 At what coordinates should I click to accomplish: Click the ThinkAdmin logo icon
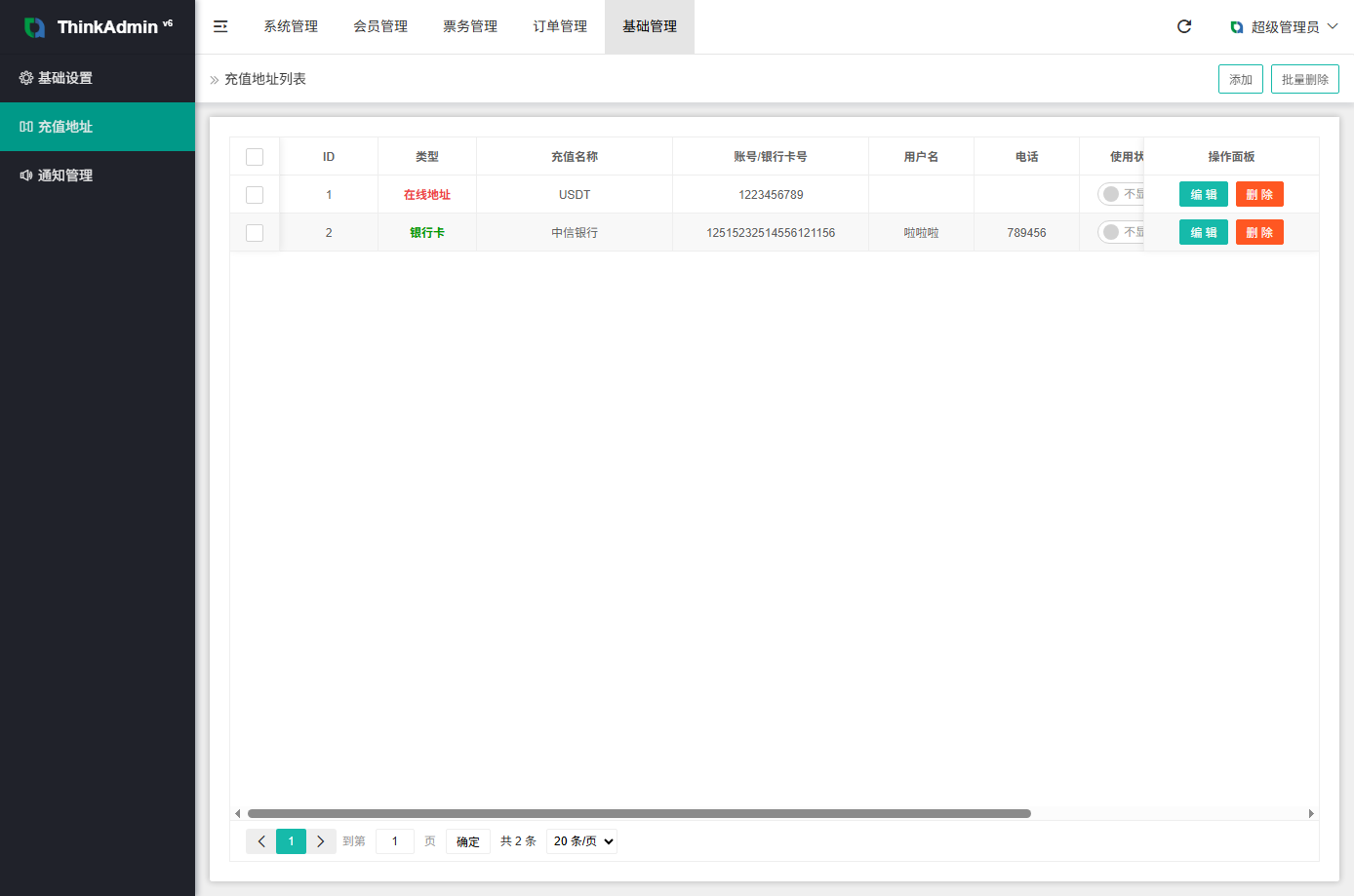coord(34,27)
